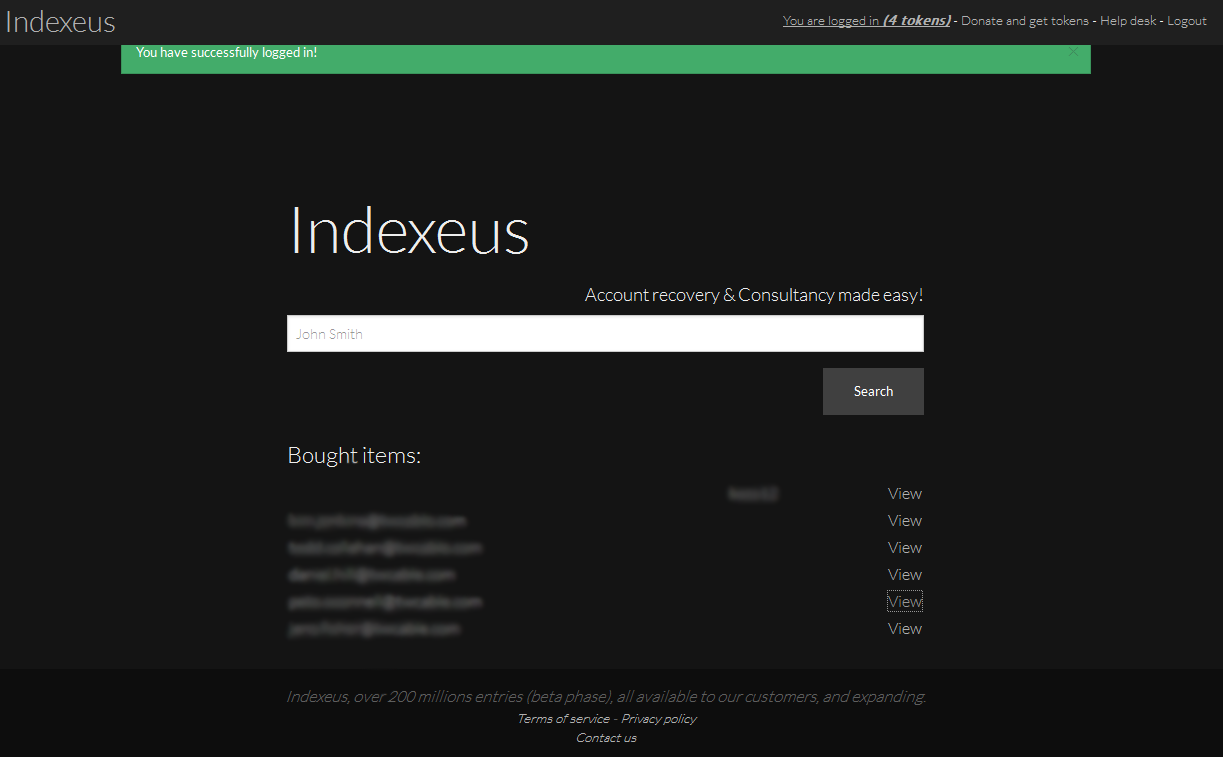Open the Terms of service page
Image resolution: width=1223 pixels, height=757 pixels.
[x=563, y=719]
